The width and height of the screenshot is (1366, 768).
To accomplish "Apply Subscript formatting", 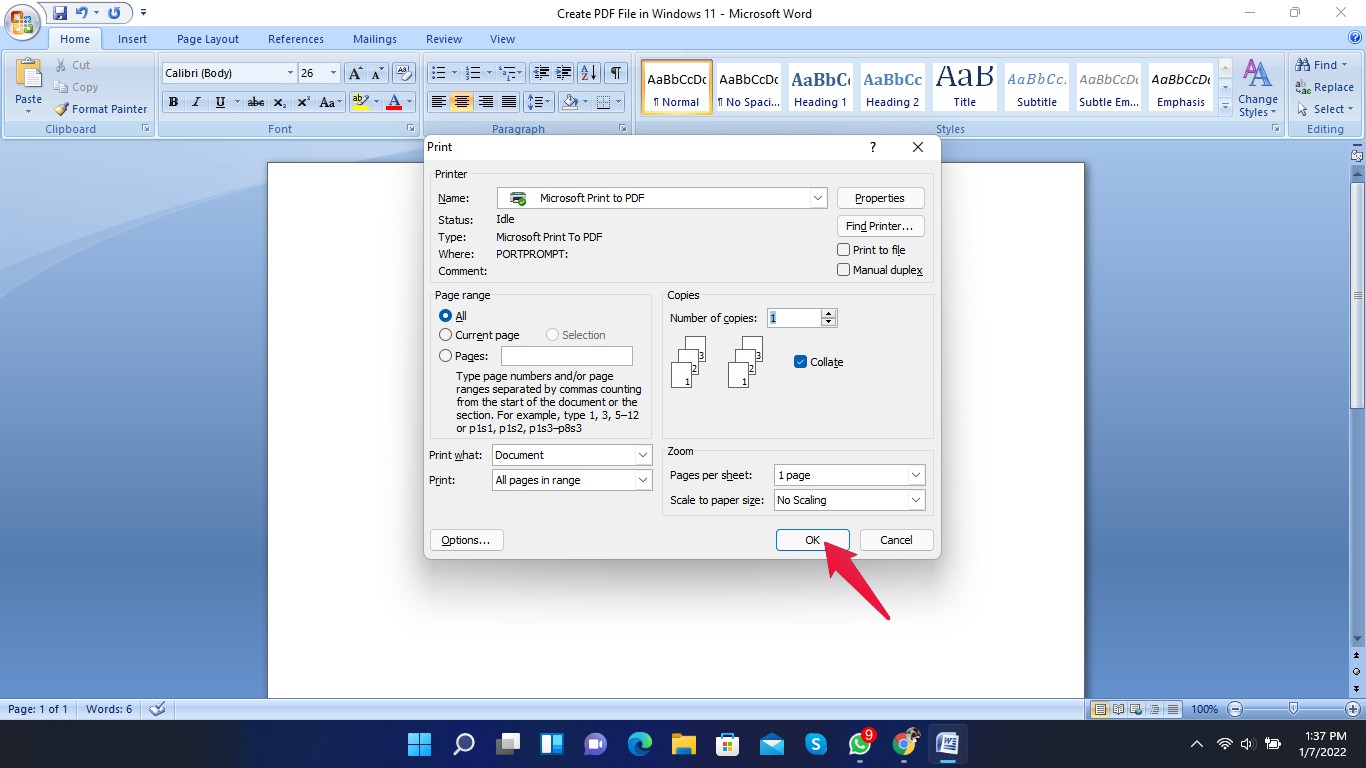I will tap(280, 102).
